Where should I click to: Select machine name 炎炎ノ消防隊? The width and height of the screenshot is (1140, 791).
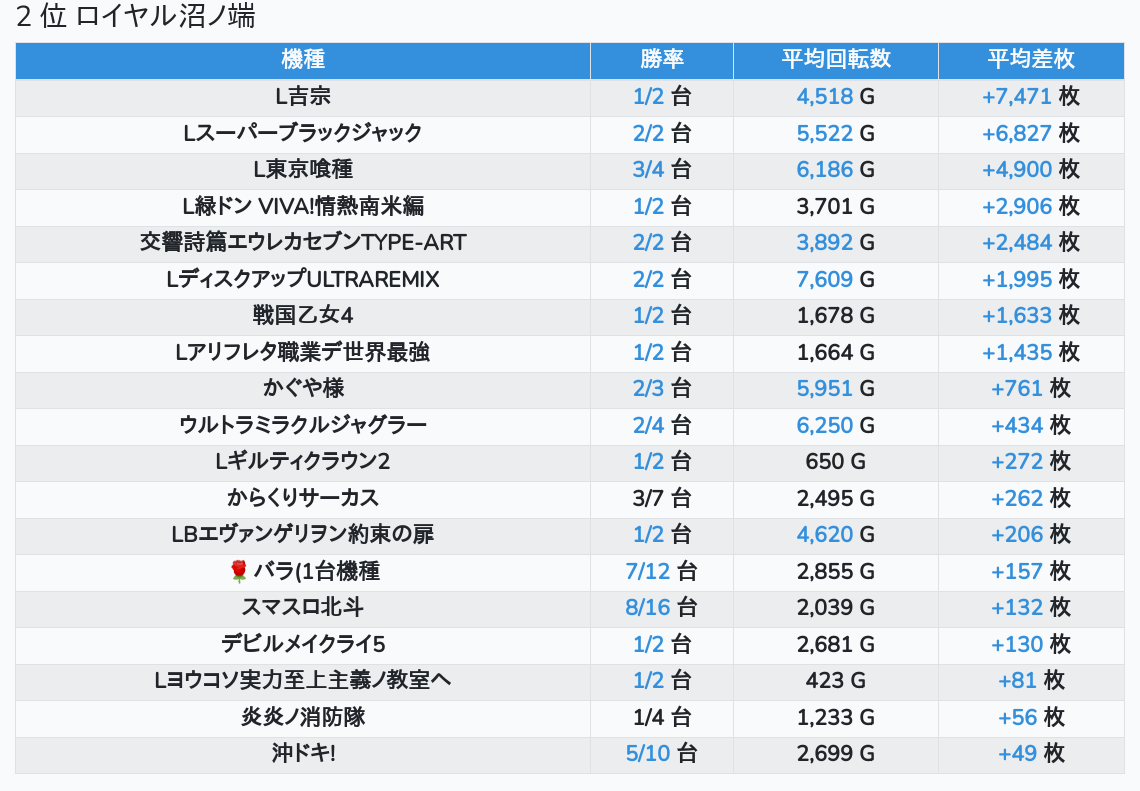click(x=302, y=718)
